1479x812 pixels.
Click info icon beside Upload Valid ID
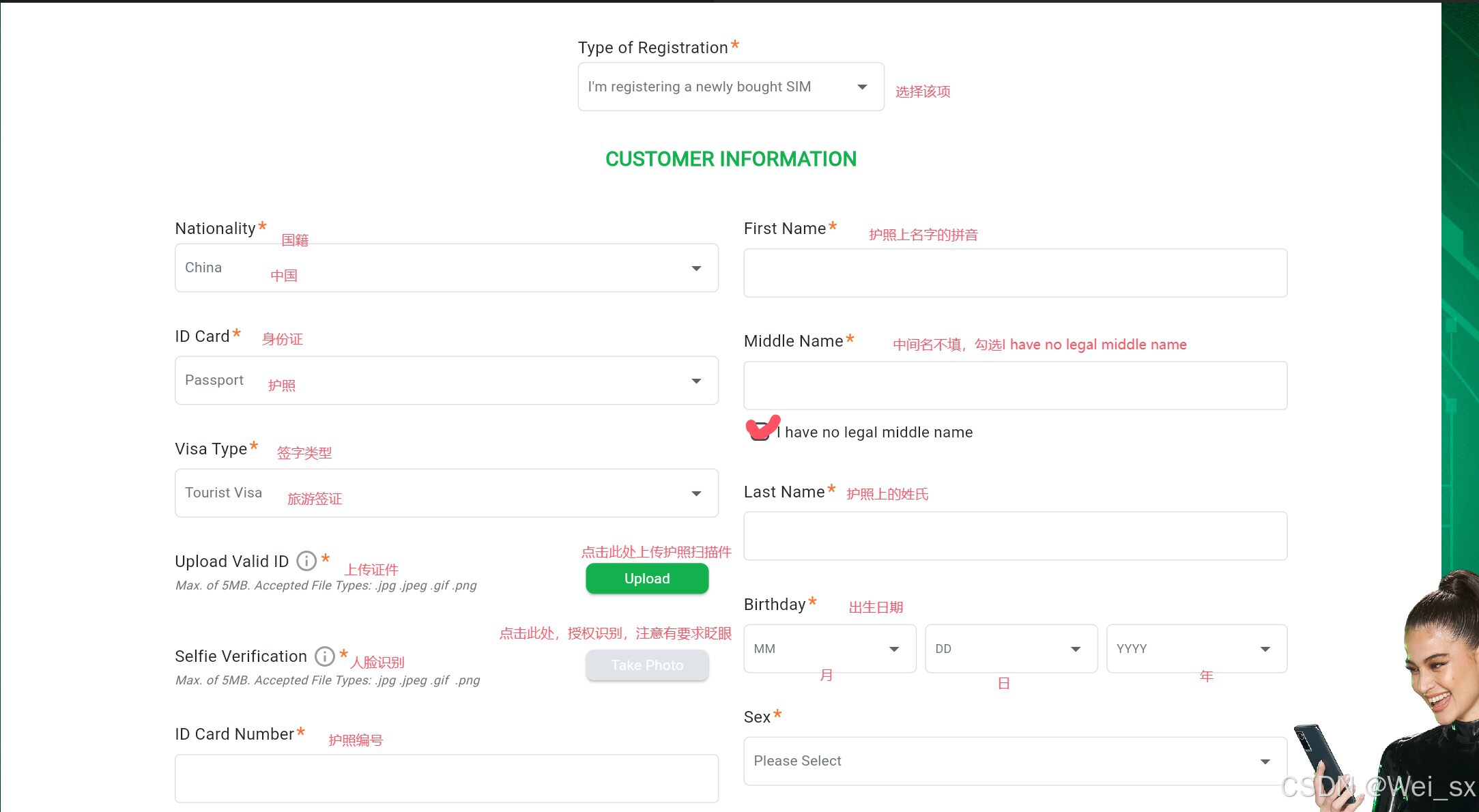pos(306,561)
